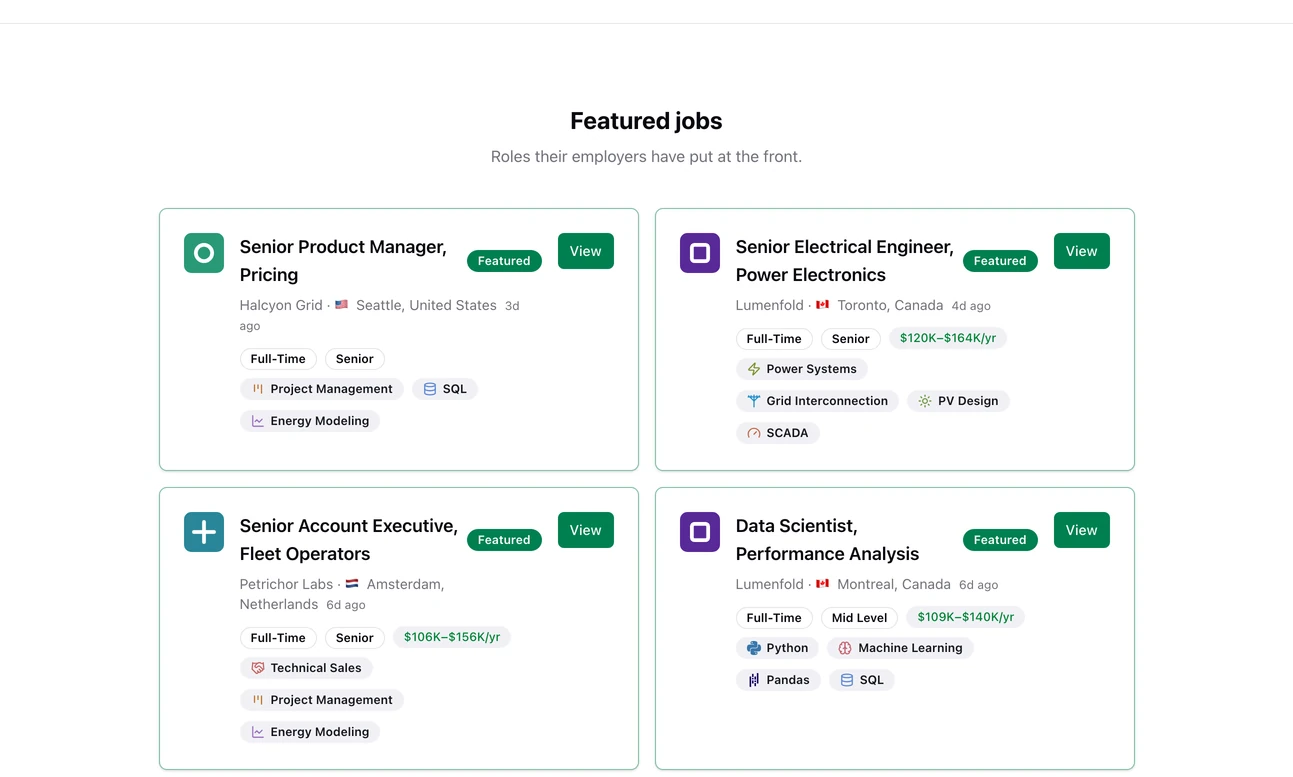Viewport: 1293px width, 777px height.
Task: Click the Mid Level tag
Action: (860, 618)
